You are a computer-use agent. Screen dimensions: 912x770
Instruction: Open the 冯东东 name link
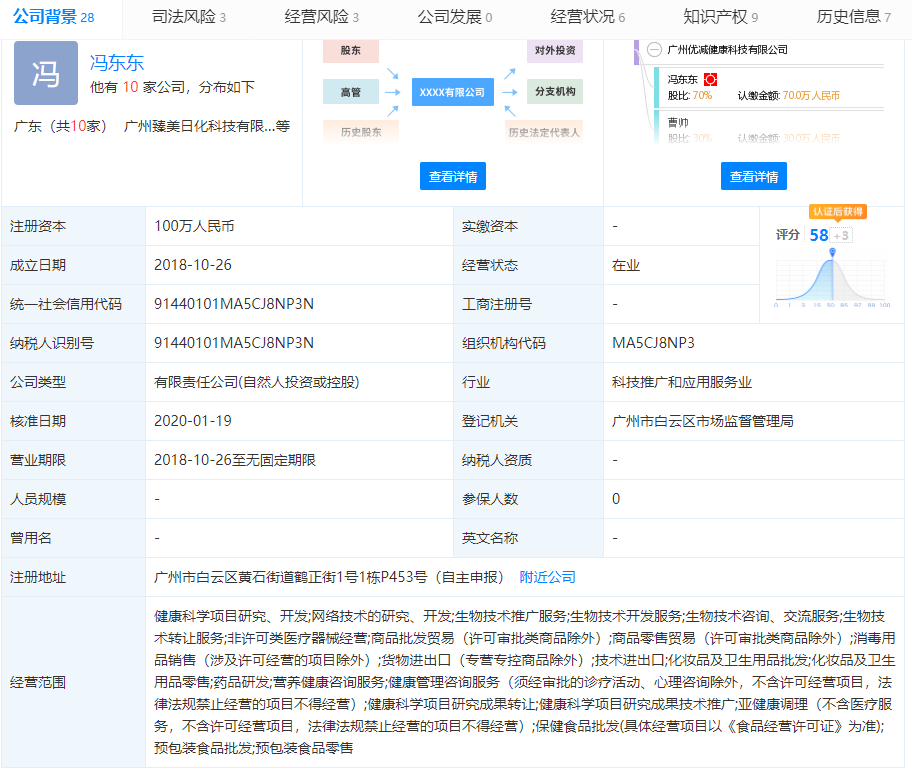(119, 63)
